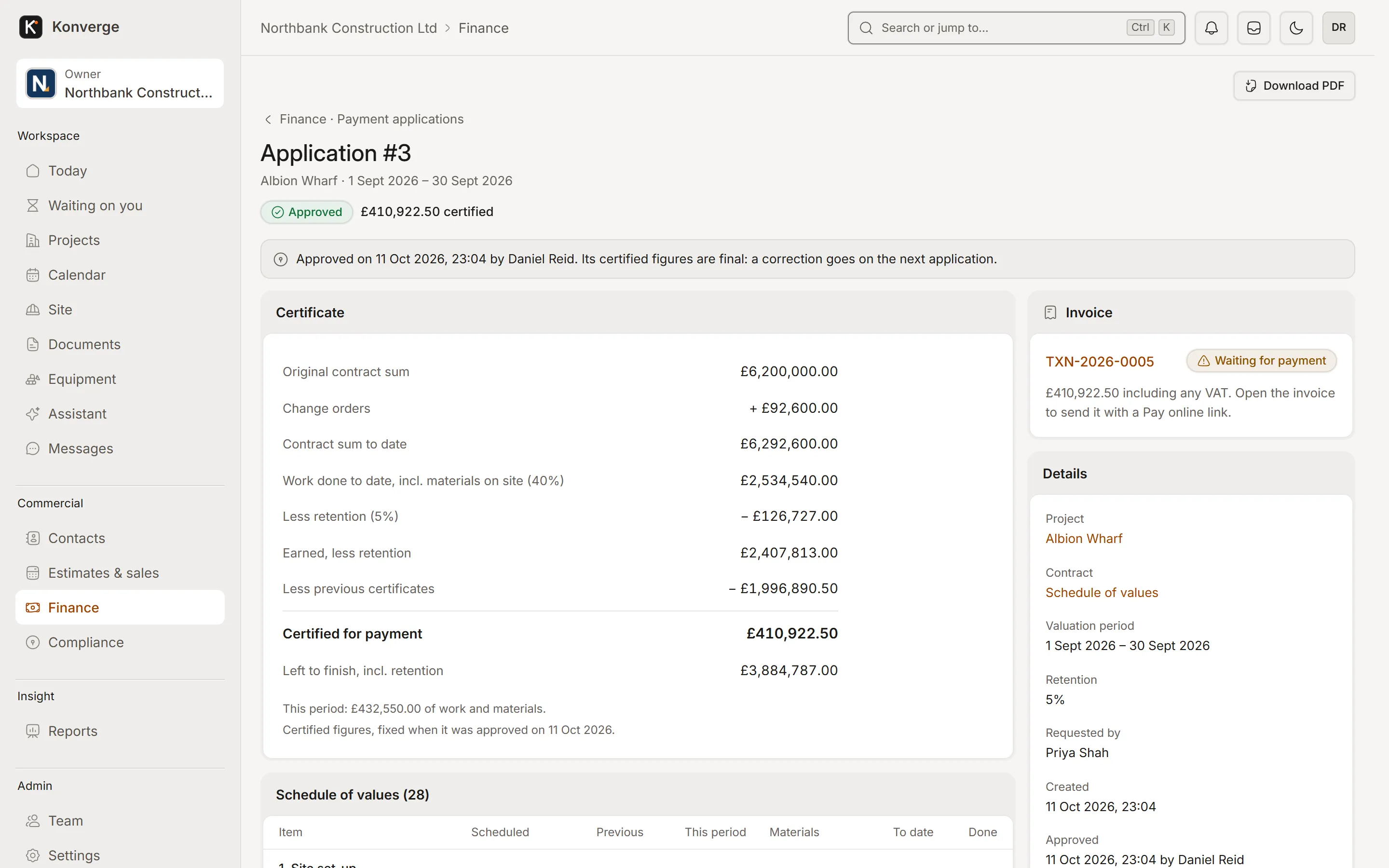Click the Contacts icon
Viewport: 1389px width, 868px height.
[33, 538]
